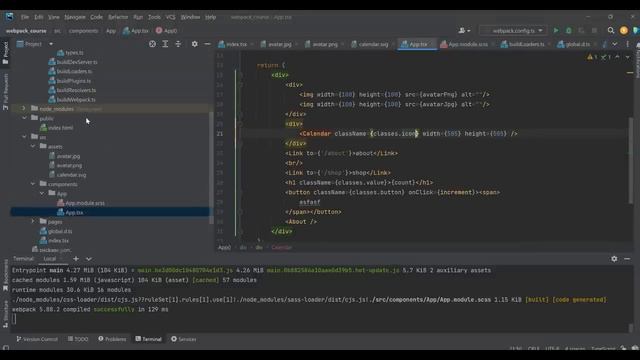Viewport: 640px width, 360px height.
Task: Click the orange user avatar icon
Action: [x=624, y=31]
